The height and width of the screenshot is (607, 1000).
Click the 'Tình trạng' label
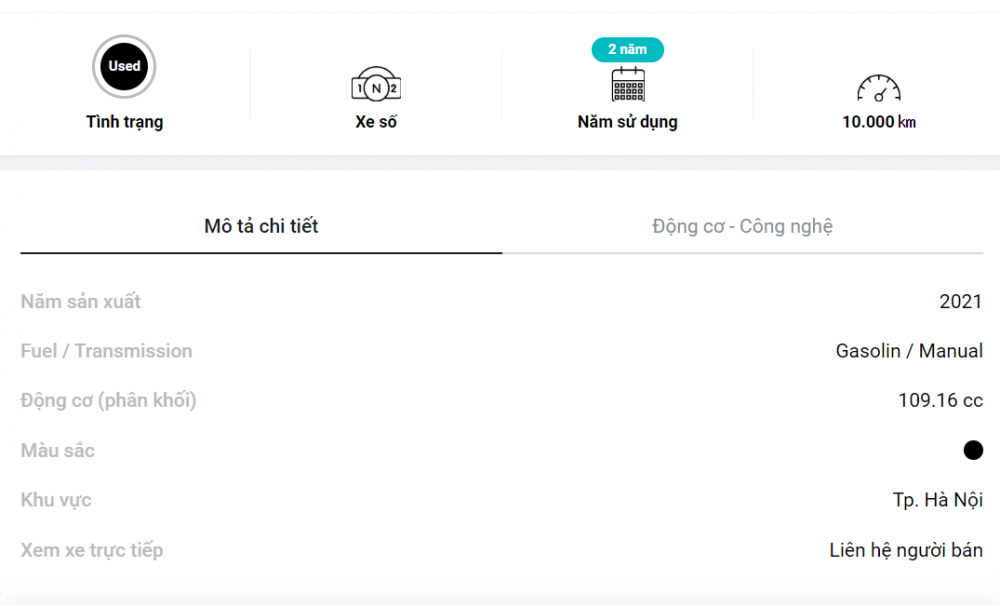click(124, 122)
